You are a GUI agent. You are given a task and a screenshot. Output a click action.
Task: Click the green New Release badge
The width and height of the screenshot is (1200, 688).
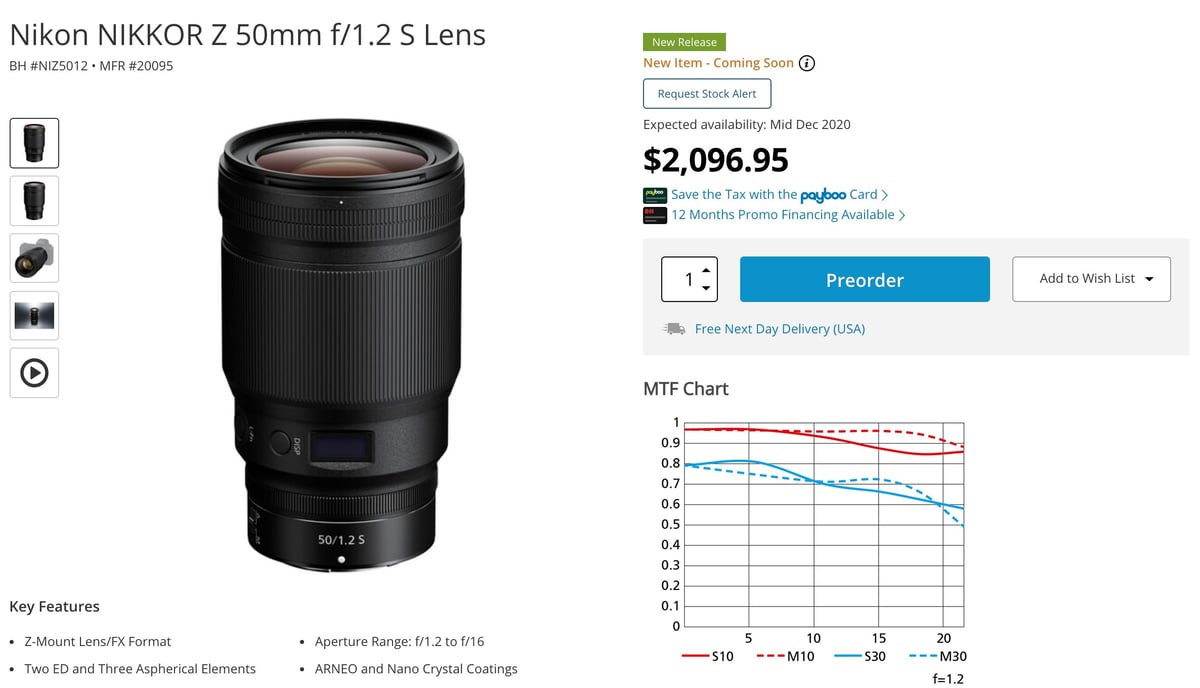(684, 41)
